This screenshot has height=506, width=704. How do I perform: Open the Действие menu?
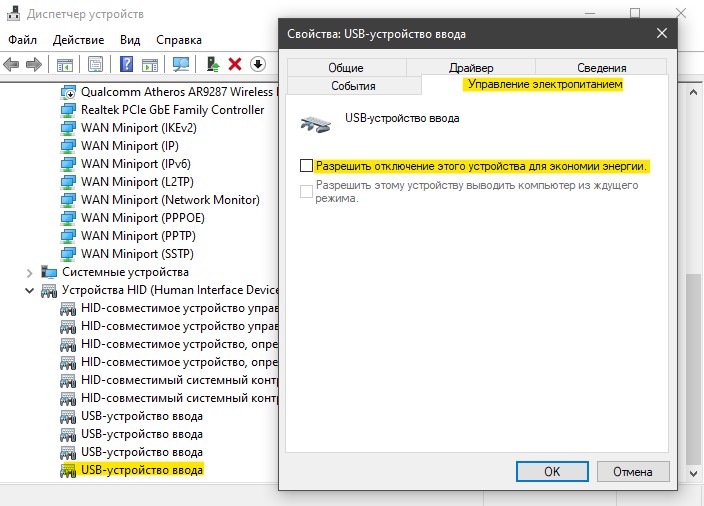[78, 40]
